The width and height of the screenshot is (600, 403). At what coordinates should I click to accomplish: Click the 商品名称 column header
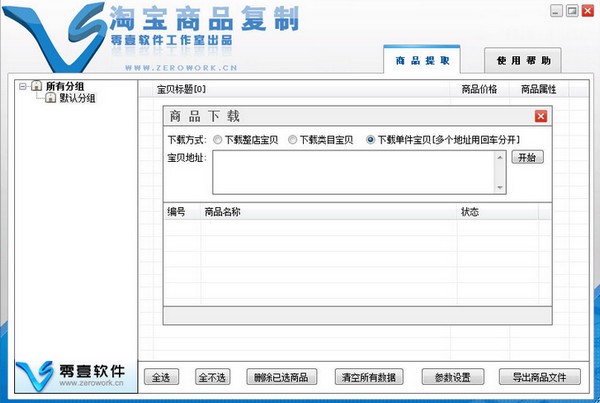click(329, 212)
